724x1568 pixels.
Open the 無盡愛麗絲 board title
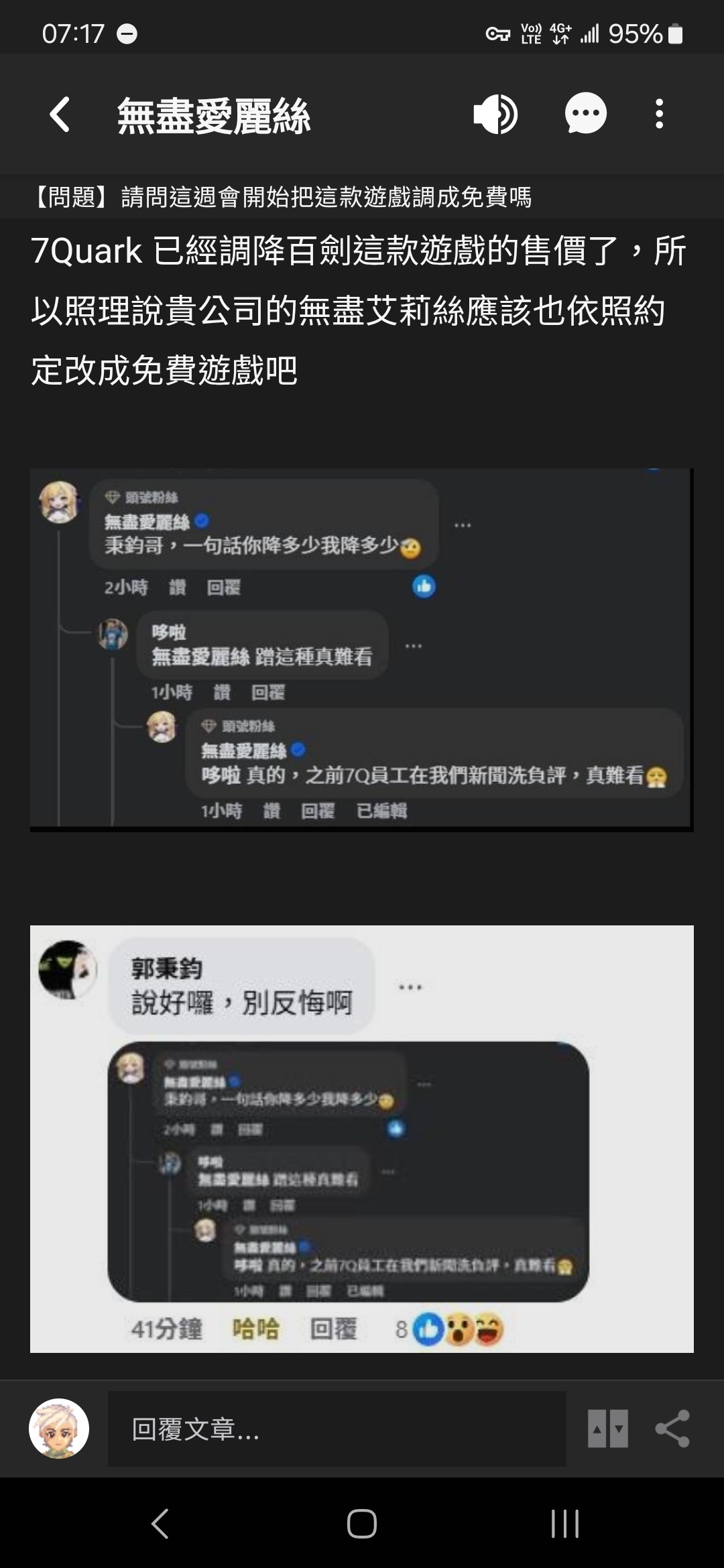click(214, 115)
